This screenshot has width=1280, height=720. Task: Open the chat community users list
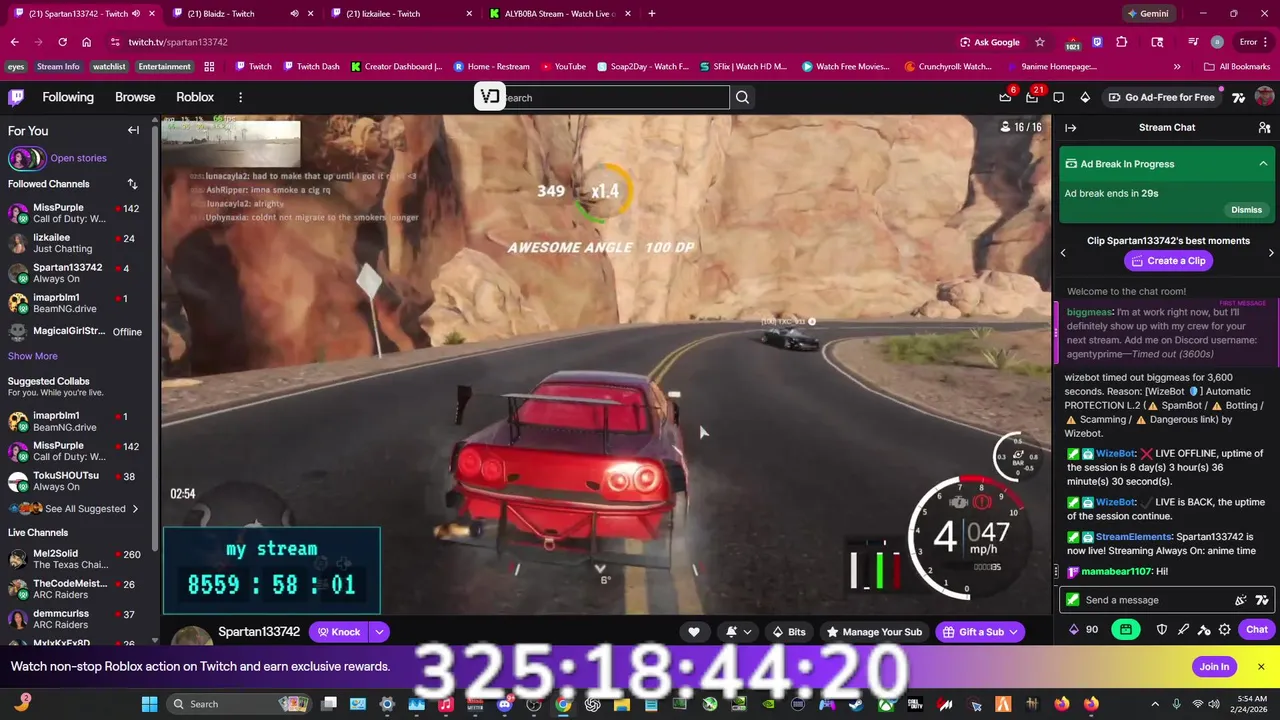click(1264, 127)
